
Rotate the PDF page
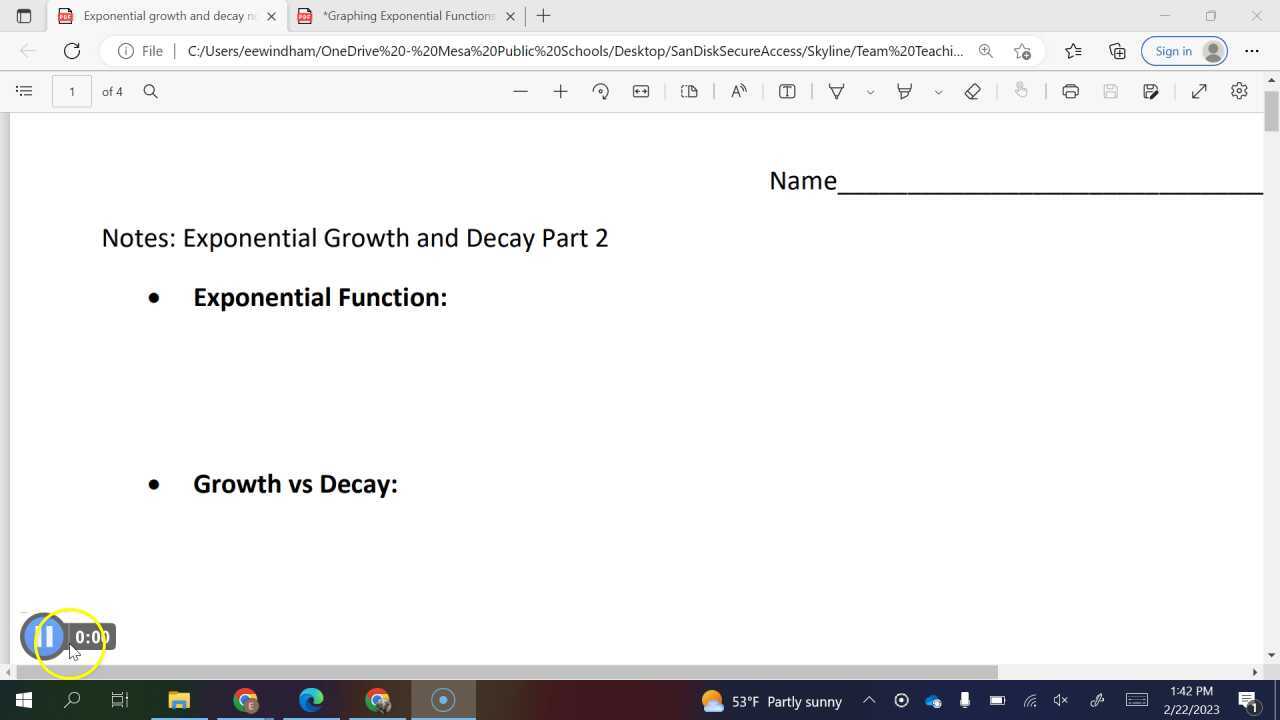point(601,91)
